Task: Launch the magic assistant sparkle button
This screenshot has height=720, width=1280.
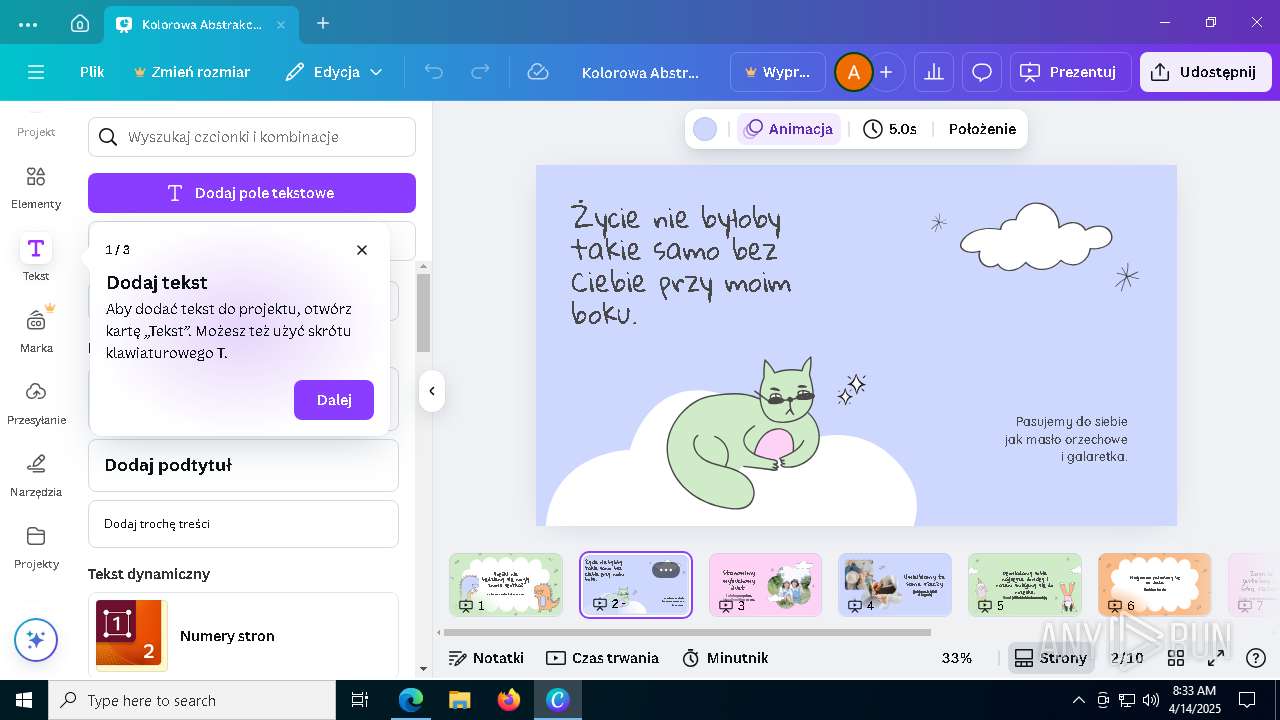Action: pyautogui.click(x=36, y=640)
